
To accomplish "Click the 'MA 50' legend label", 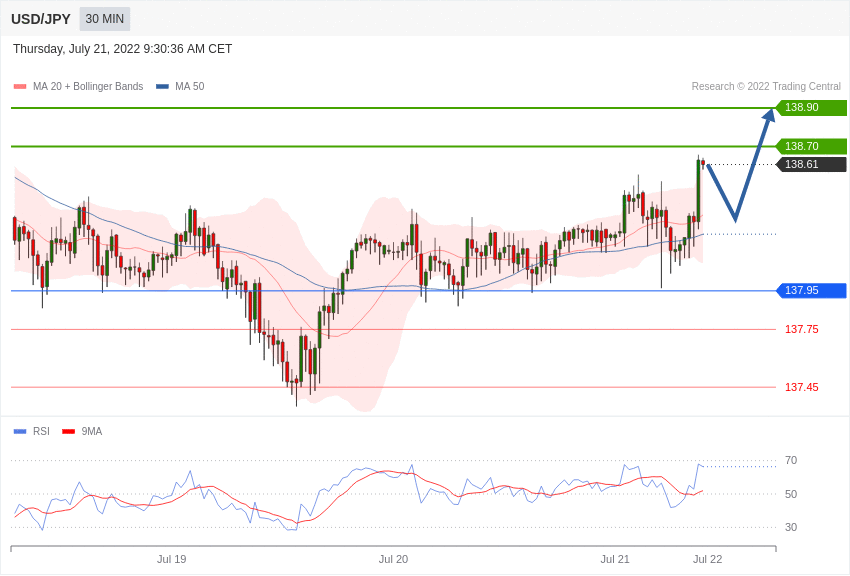I will [190, 87].
